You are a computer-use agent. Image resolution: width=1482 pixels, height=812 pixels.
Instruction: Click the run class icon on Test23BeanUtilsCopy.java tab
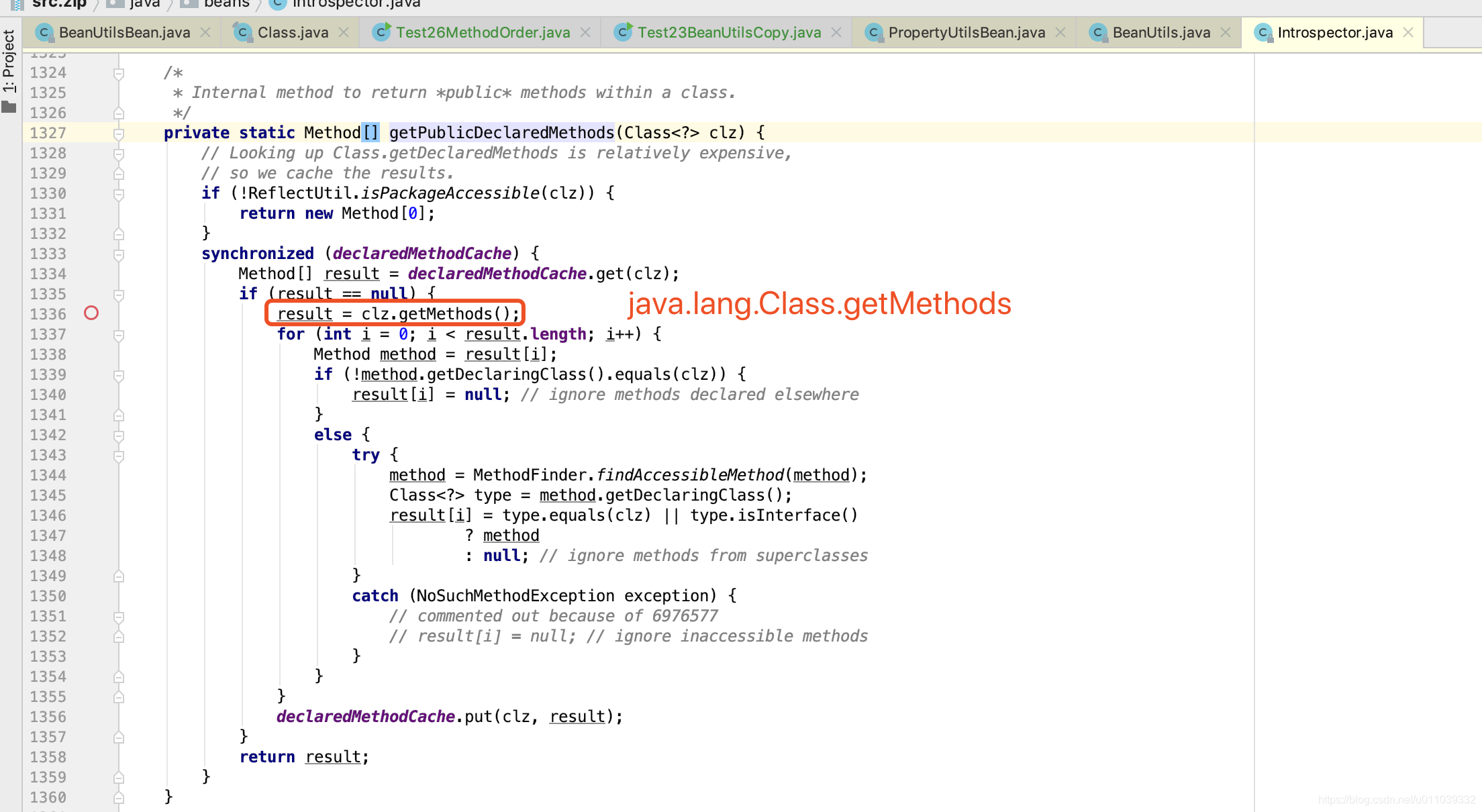(622, 32)
